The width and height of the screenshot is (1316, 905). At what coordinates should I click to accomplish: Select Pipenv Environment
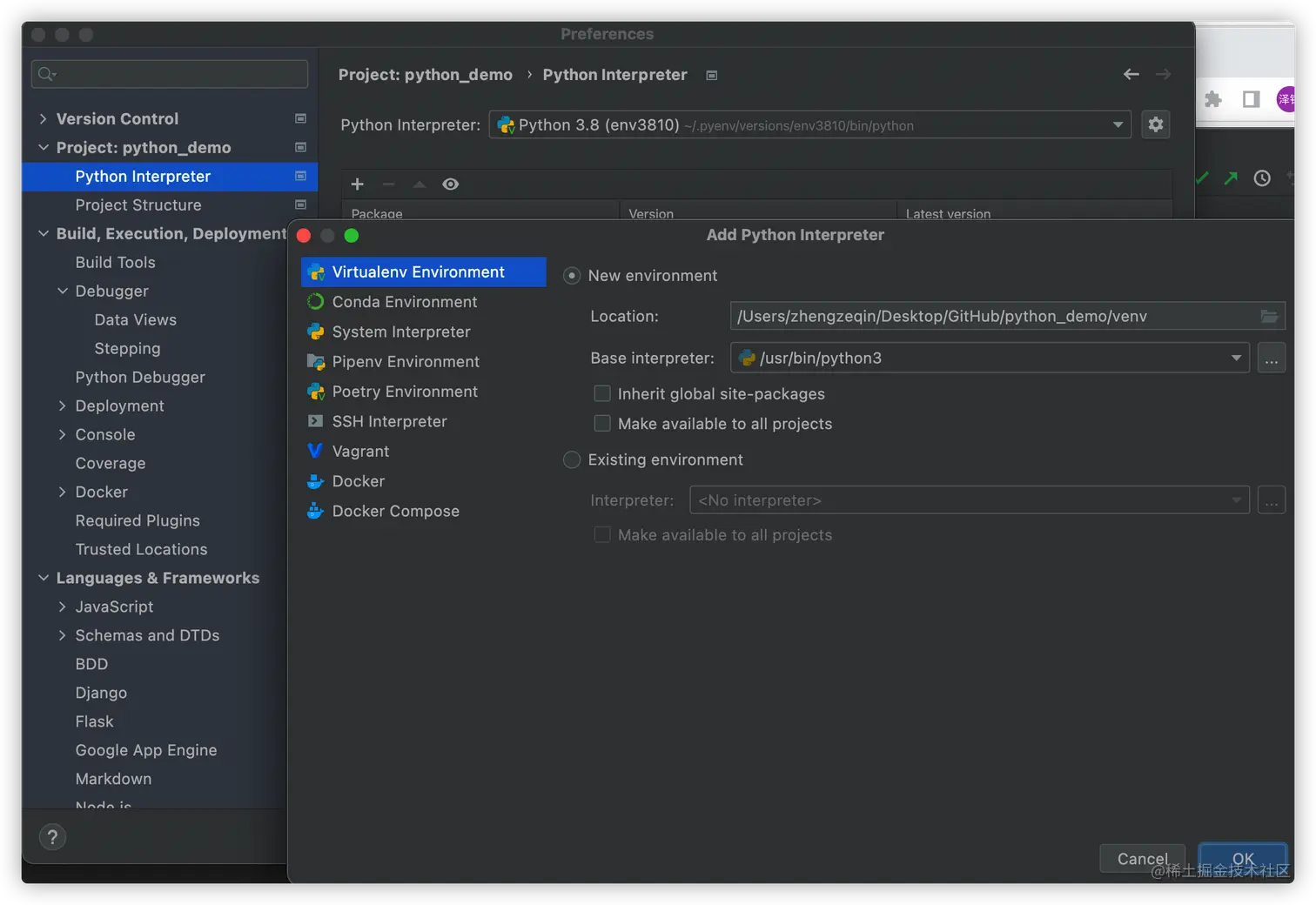point(424,362)
